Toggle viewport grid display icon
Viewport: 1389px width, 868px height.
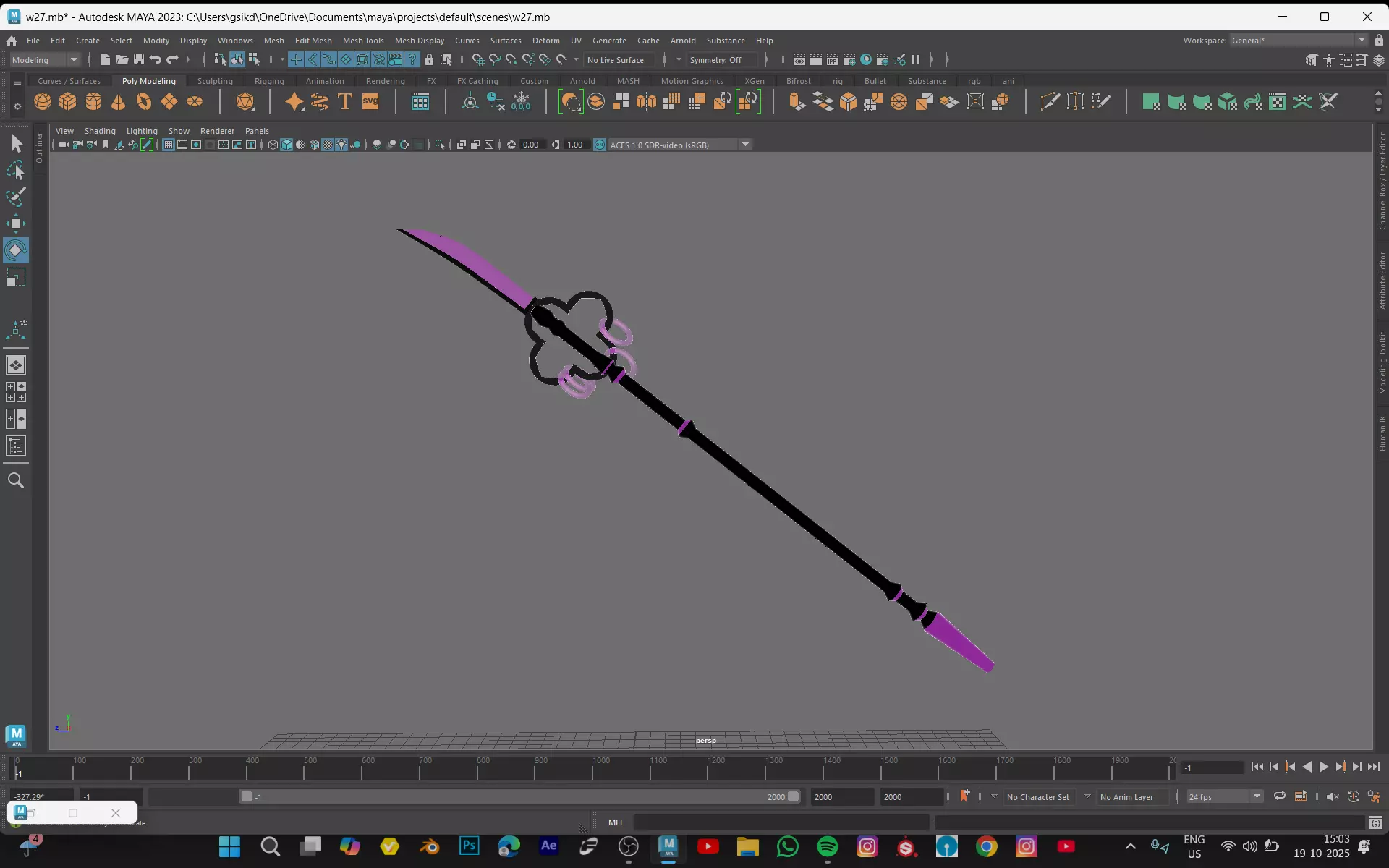169,145
